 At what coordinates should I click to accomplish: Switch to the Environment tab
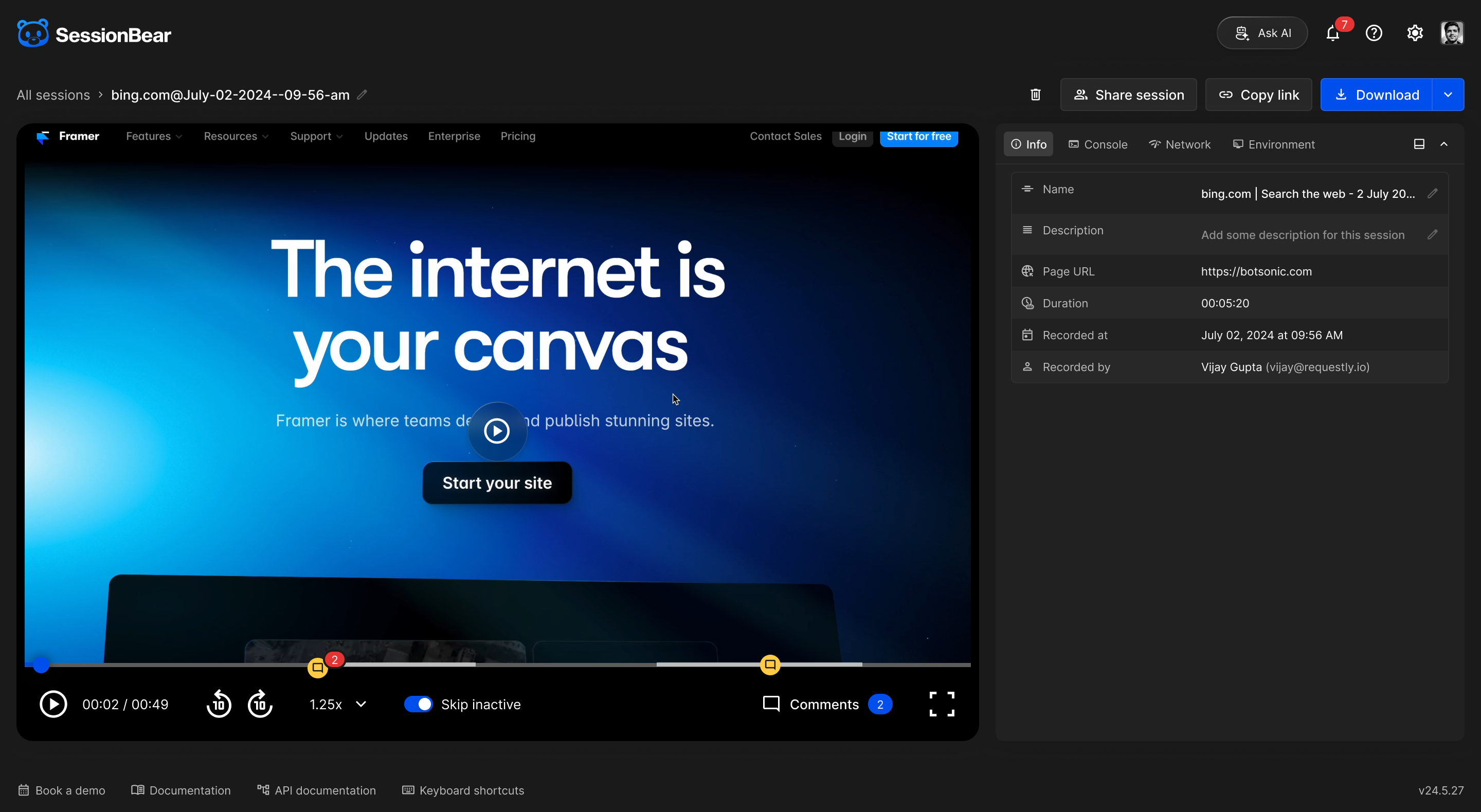click(1273, 144)
